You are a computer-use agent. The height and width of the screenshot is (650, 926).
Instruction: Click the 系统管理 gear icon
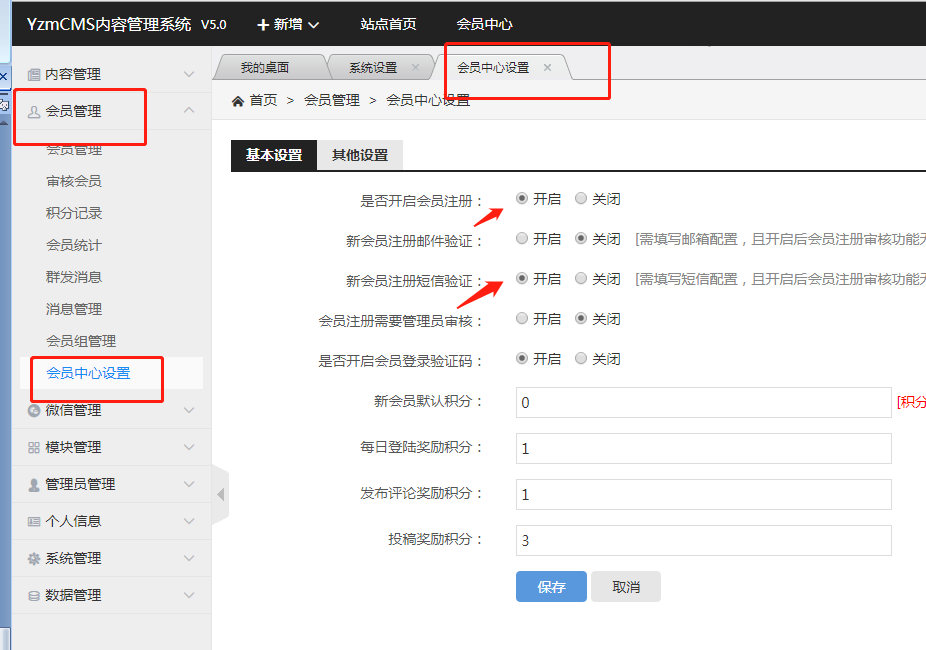pyautogui.click(x=34, y=558)
